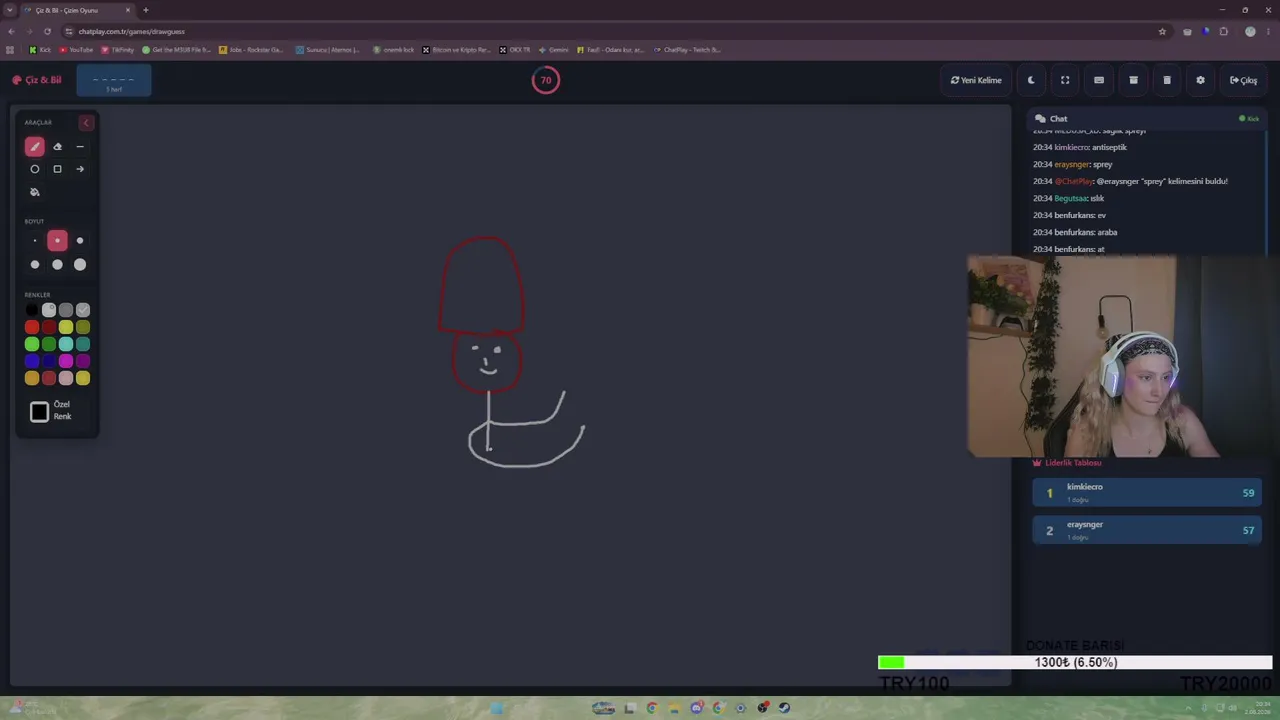Viewport: 1280px width, 720px height.
Task: Bookmark this page with the star icon
Action: click(x=1162, y=31)
